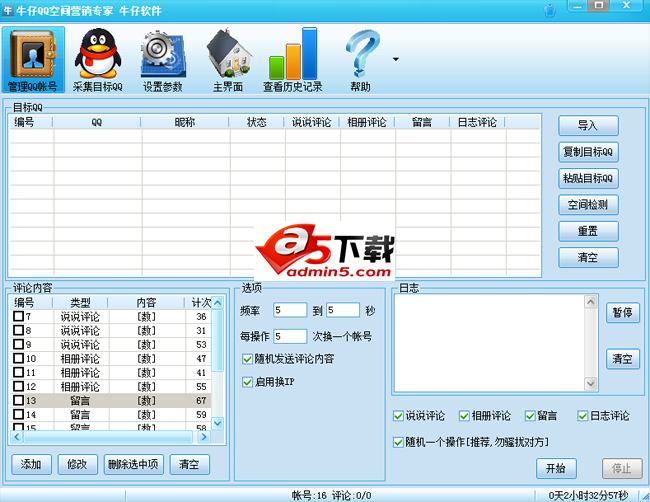650x502 pixels.
Task: Click the app logo icon in title bar
Action: click(7, 10)
